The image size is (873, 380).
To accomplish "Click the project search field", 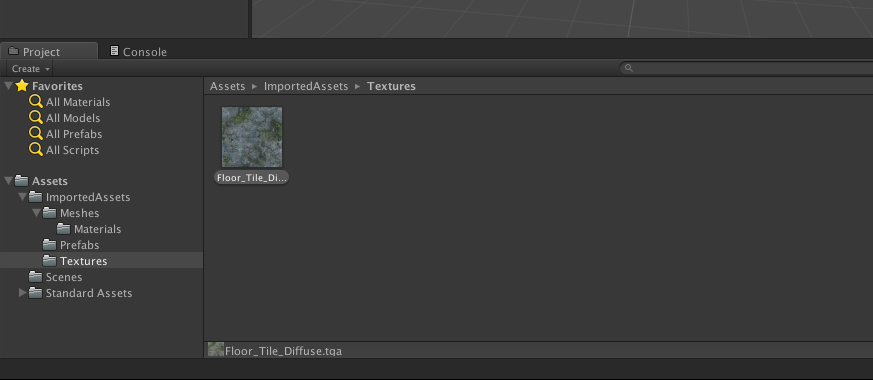I will tap(746, 68).
